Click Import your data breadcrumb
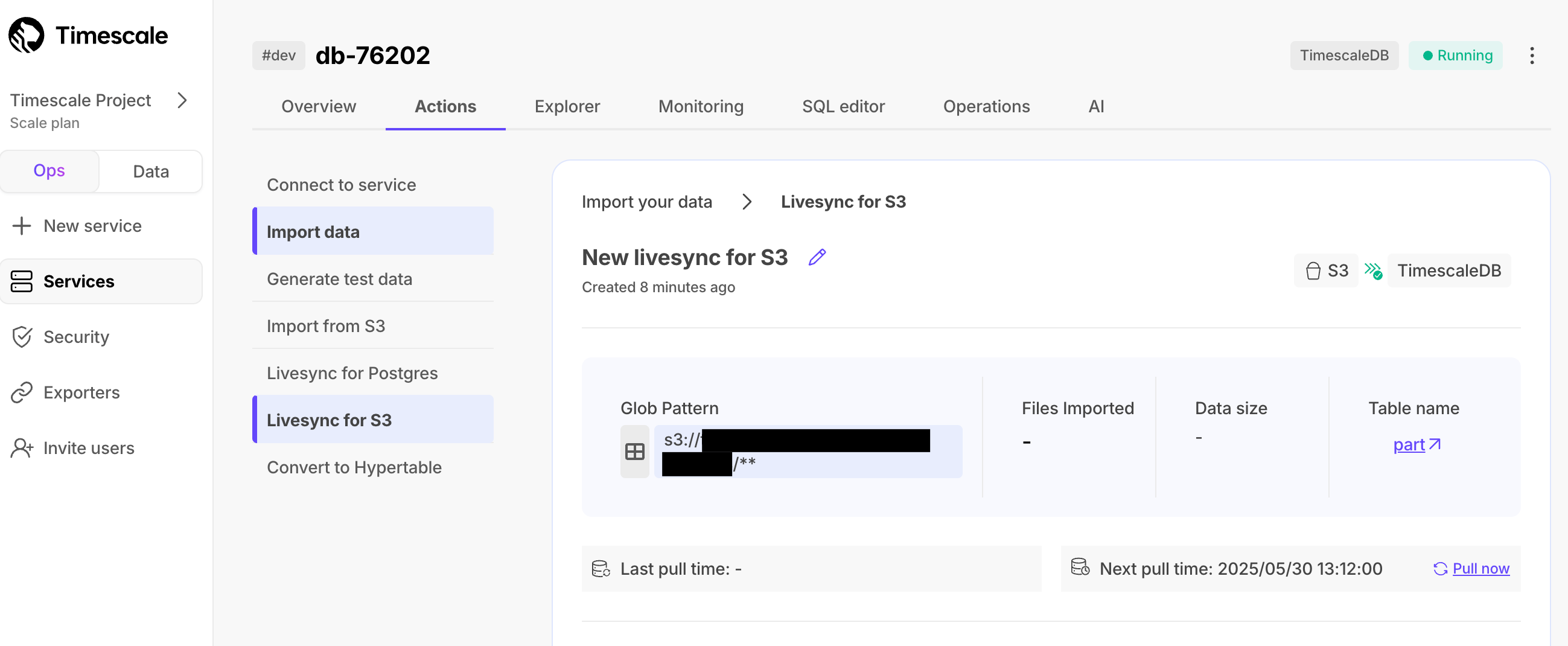The width and height of the screenshot is (1568, 646). [646, 202]
